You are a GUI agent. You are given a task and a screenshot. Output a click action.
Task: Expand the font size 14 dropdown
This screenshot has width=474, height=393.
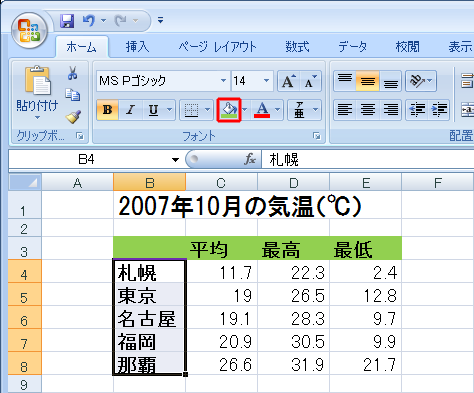click(x=266, y=81)
